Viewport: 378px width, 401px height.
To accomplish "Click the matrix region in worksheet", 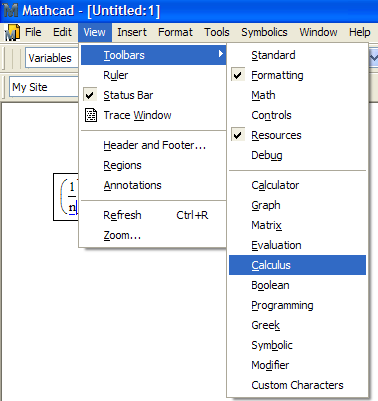I will coord(66,197).
